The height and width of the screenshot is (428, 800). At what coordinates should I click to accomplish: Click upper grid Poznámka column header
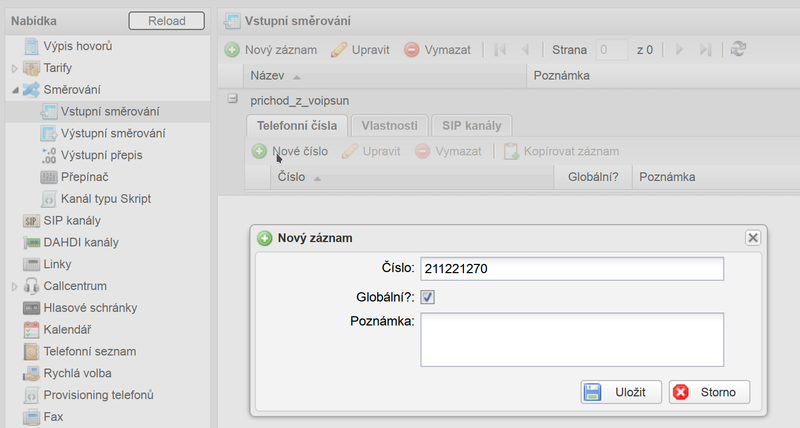(663, 76)
